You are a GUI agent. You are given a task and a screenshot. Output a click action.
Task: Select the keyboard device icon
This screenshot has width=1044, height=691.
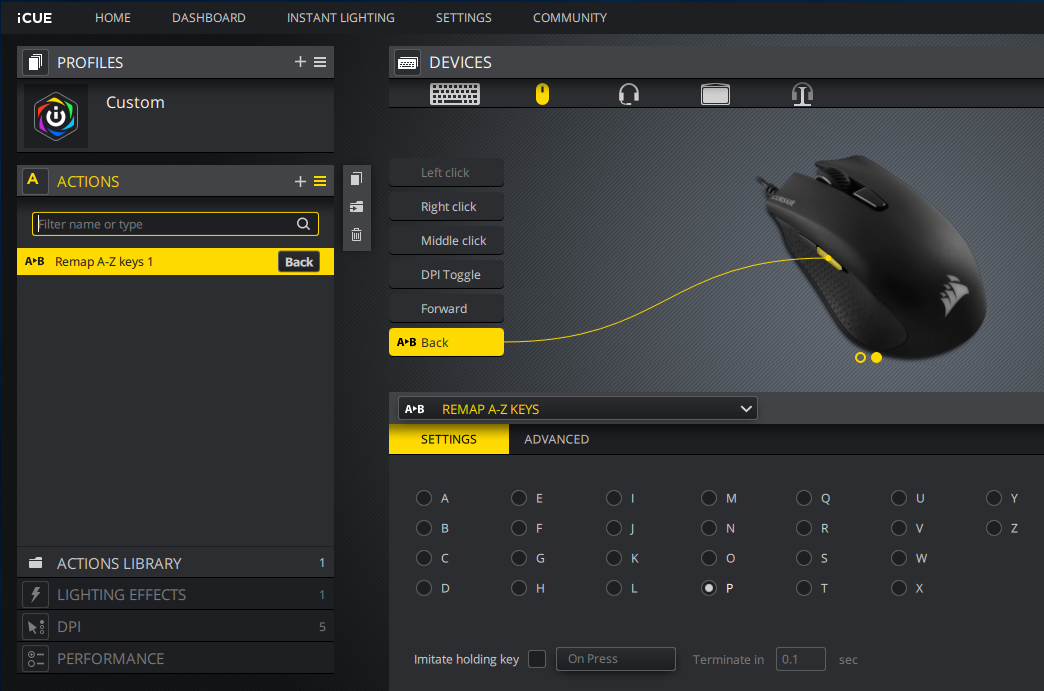point(455,94)
